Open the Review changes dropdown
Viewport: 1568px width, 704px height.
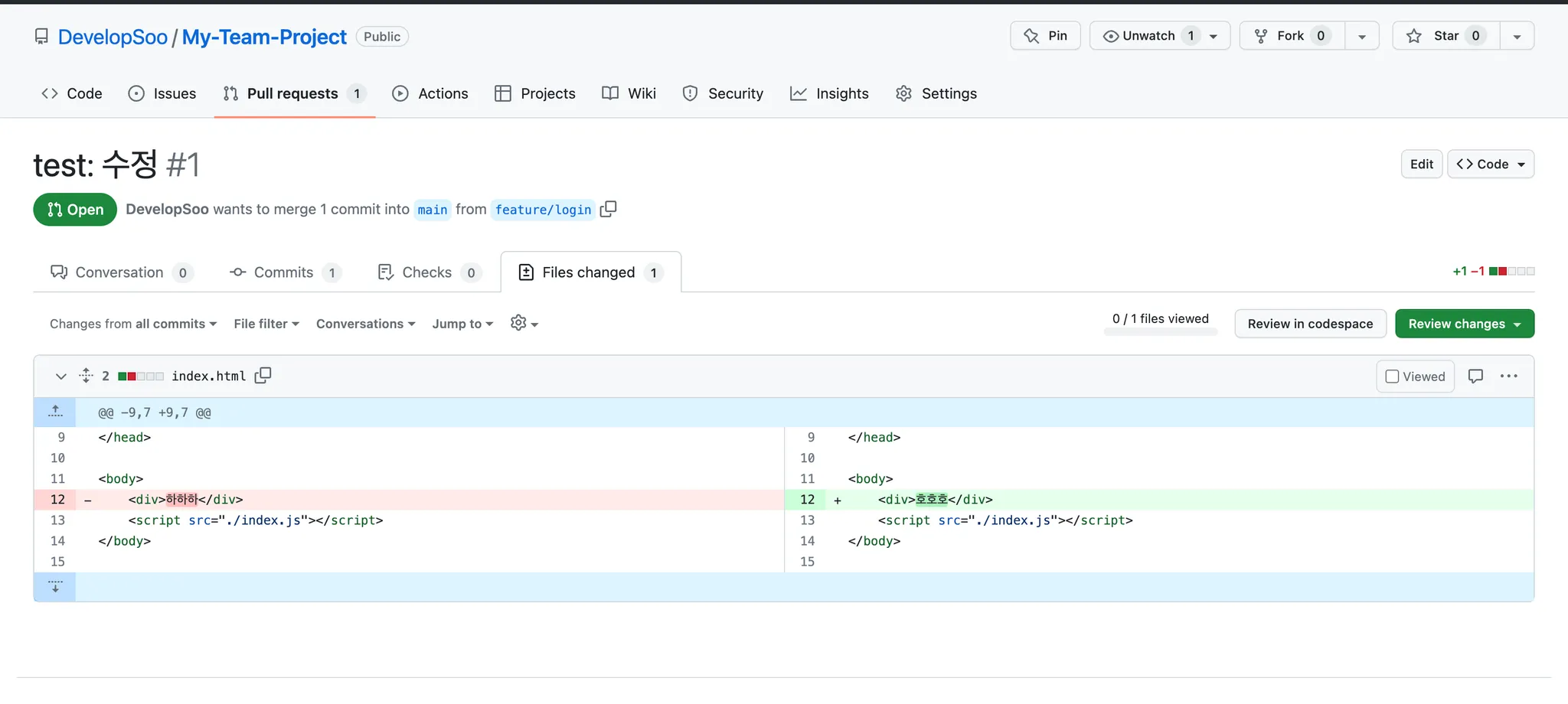tap(1465, 324)
